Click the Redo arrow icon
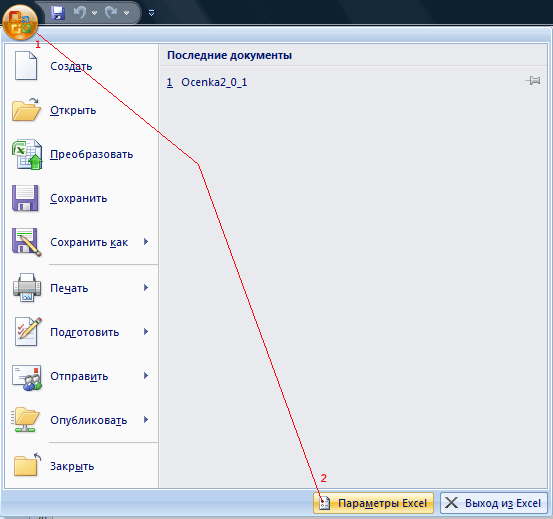The width and height of the screenshot is (553, 519). 111,13
